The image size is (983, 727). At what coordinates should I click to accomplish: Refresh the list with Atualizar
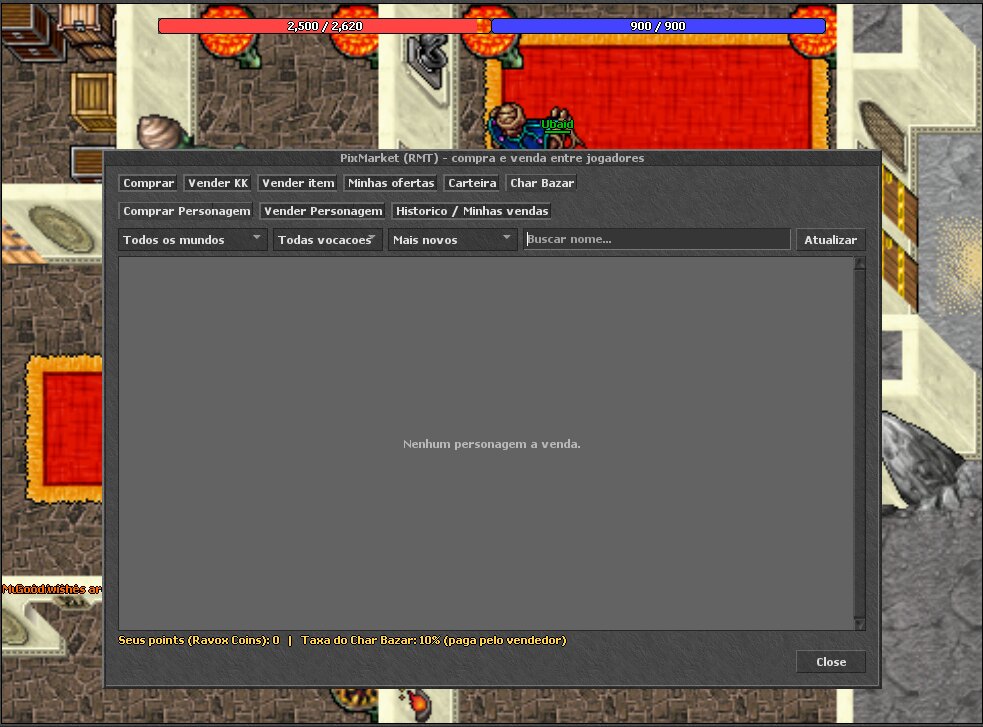(831, 240)
